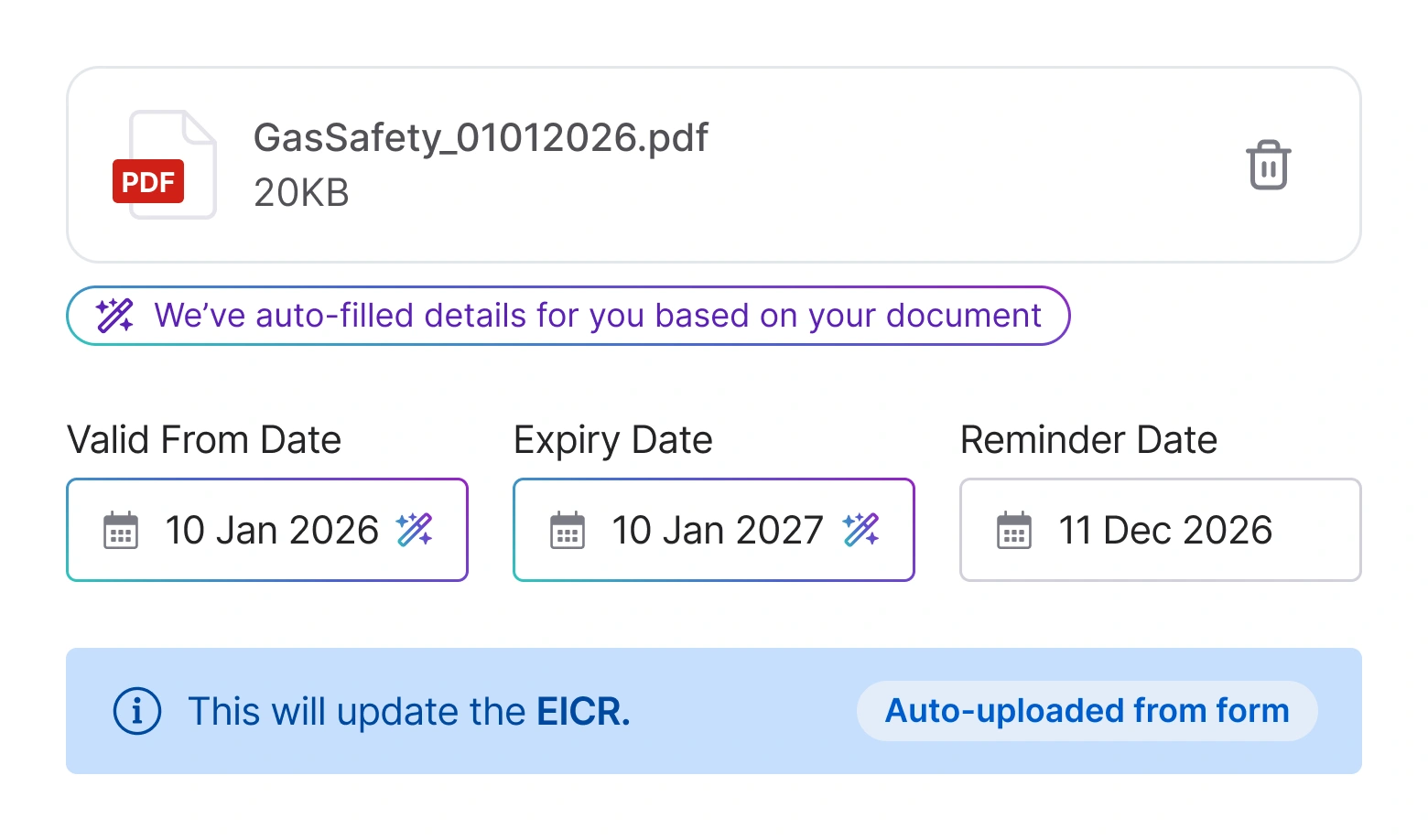Click calendar icon in Valid From Date
This screenshot has height=840, width=1428.
121,530
